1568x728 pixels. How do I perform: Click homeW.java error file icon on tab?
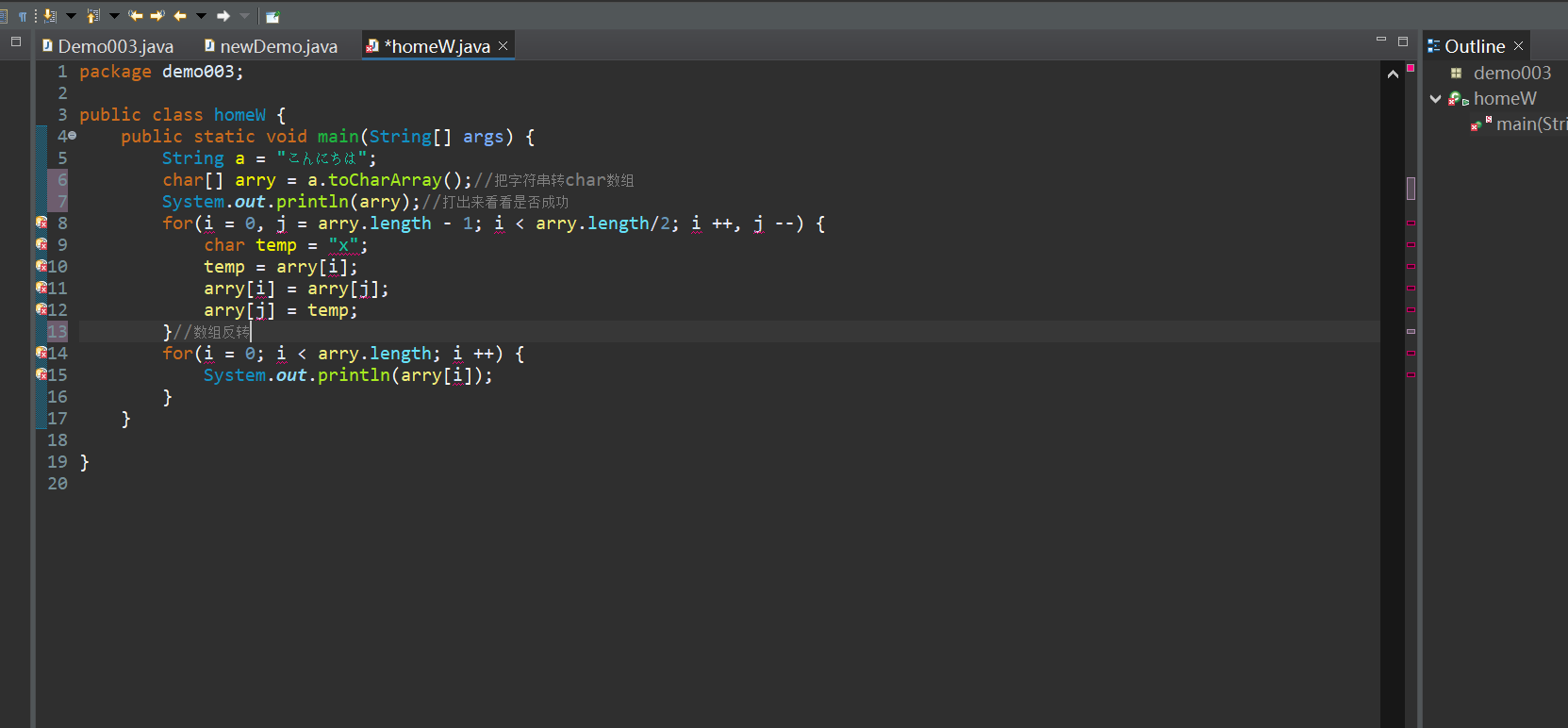pyautogui.click(x=372, y=45)
